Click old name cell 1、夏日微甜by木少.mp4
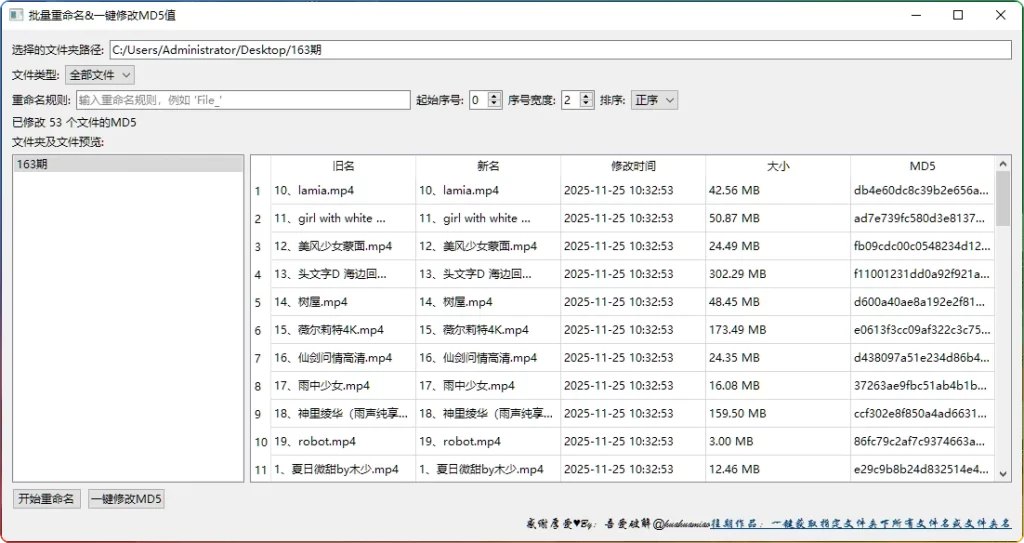The image size is (1024, 543). coord(344,469)
